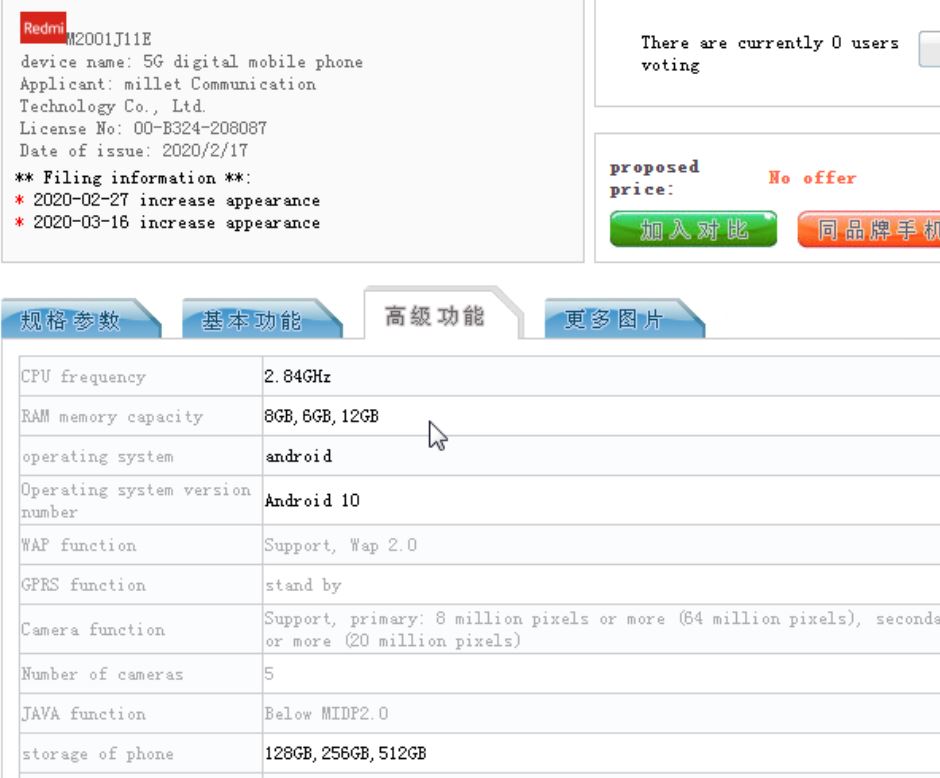Select the 2020-03-16 increase appearance entry
Image resolution: width=940 pixels, height=778 pixels.
(x=176, y=223)
